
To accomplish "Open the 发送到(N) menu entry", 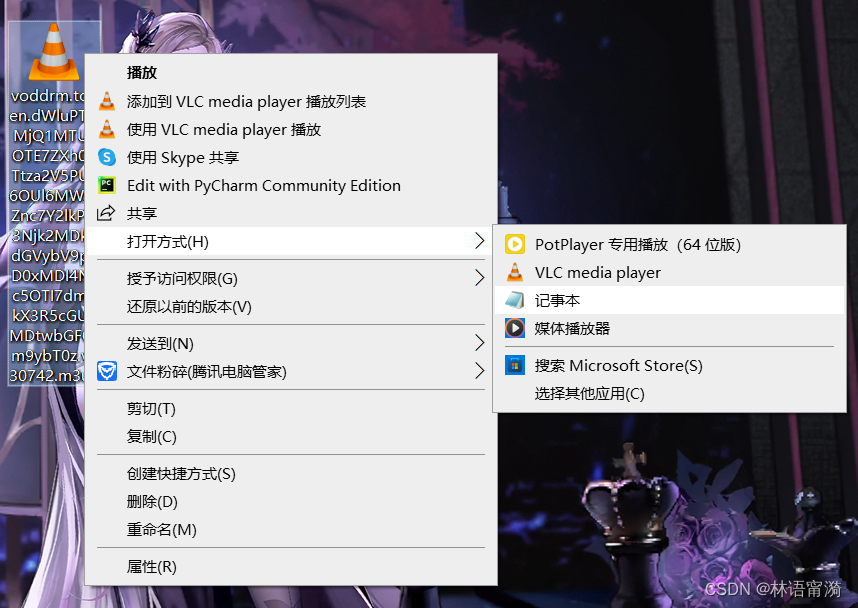I will 292,344.
